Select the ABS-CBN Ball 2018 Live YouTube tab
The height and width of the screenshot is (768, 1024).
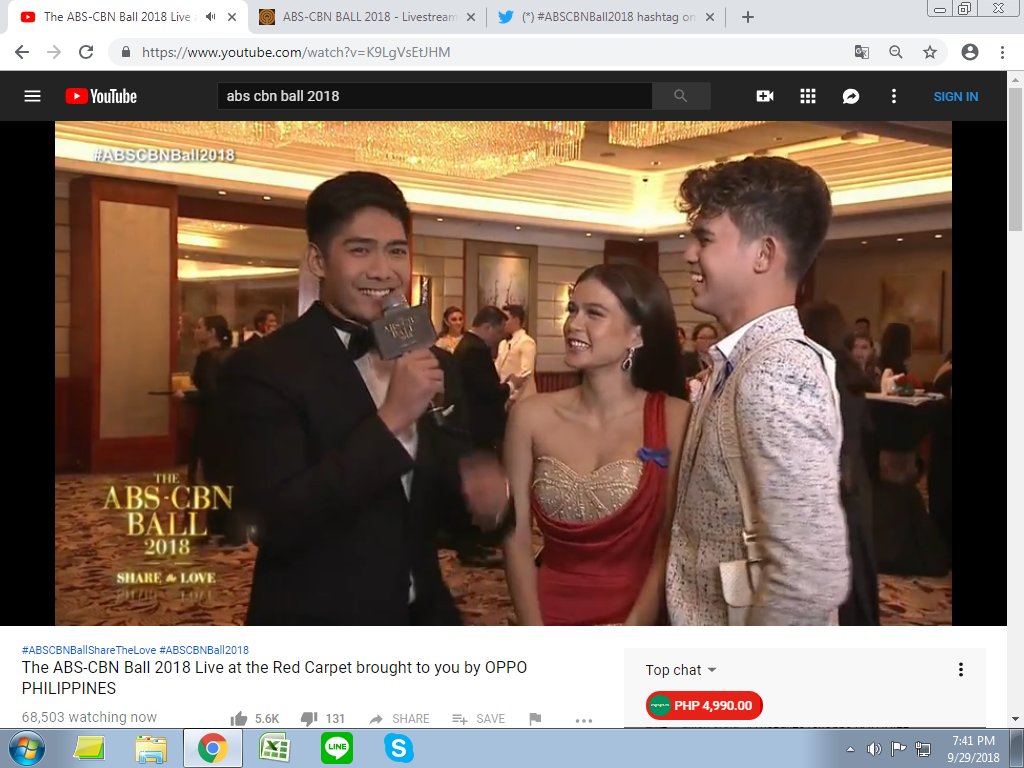[x=116, y=17]
